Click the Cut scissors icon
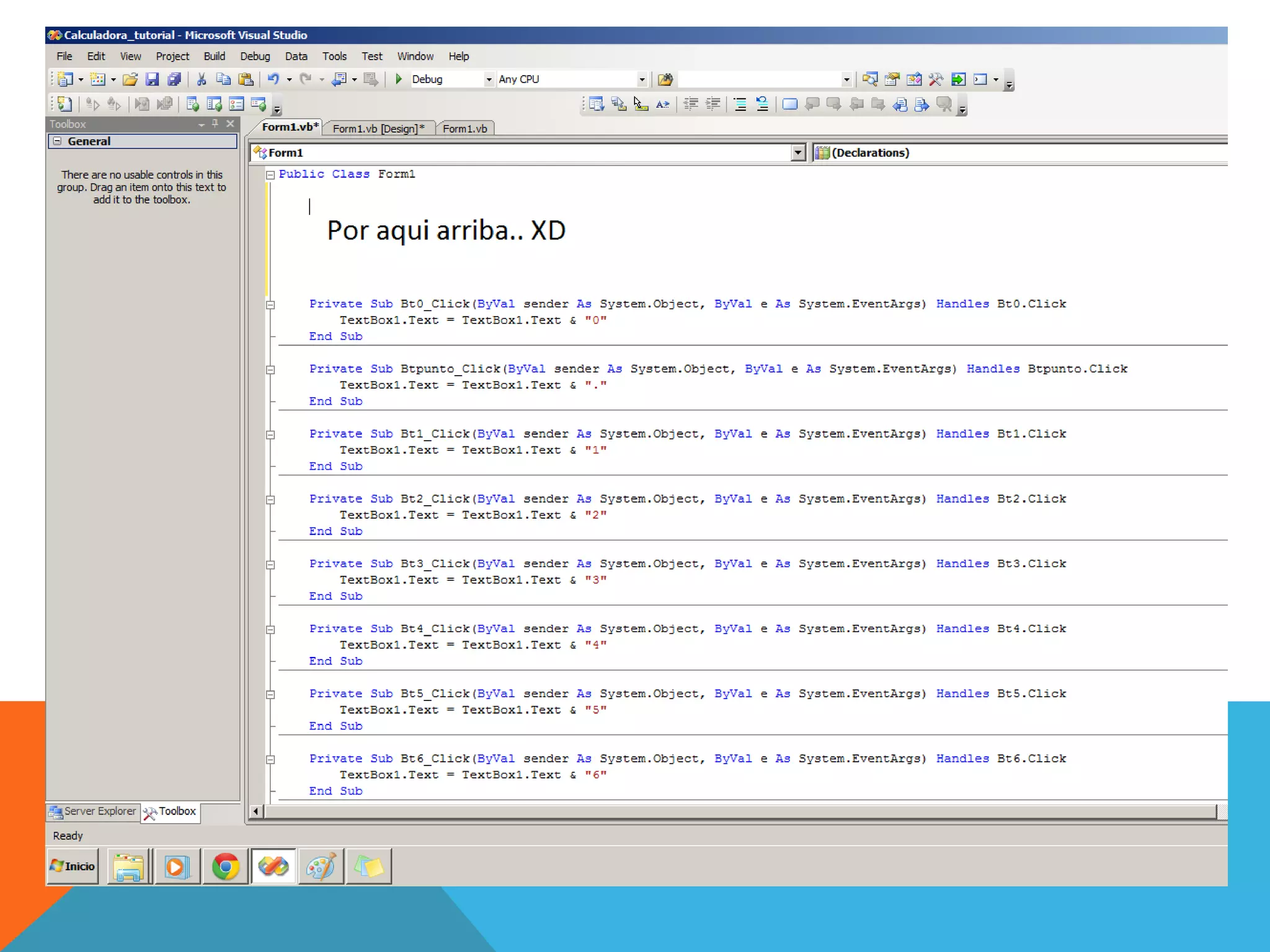1270x952 pixels. point(202,79)
